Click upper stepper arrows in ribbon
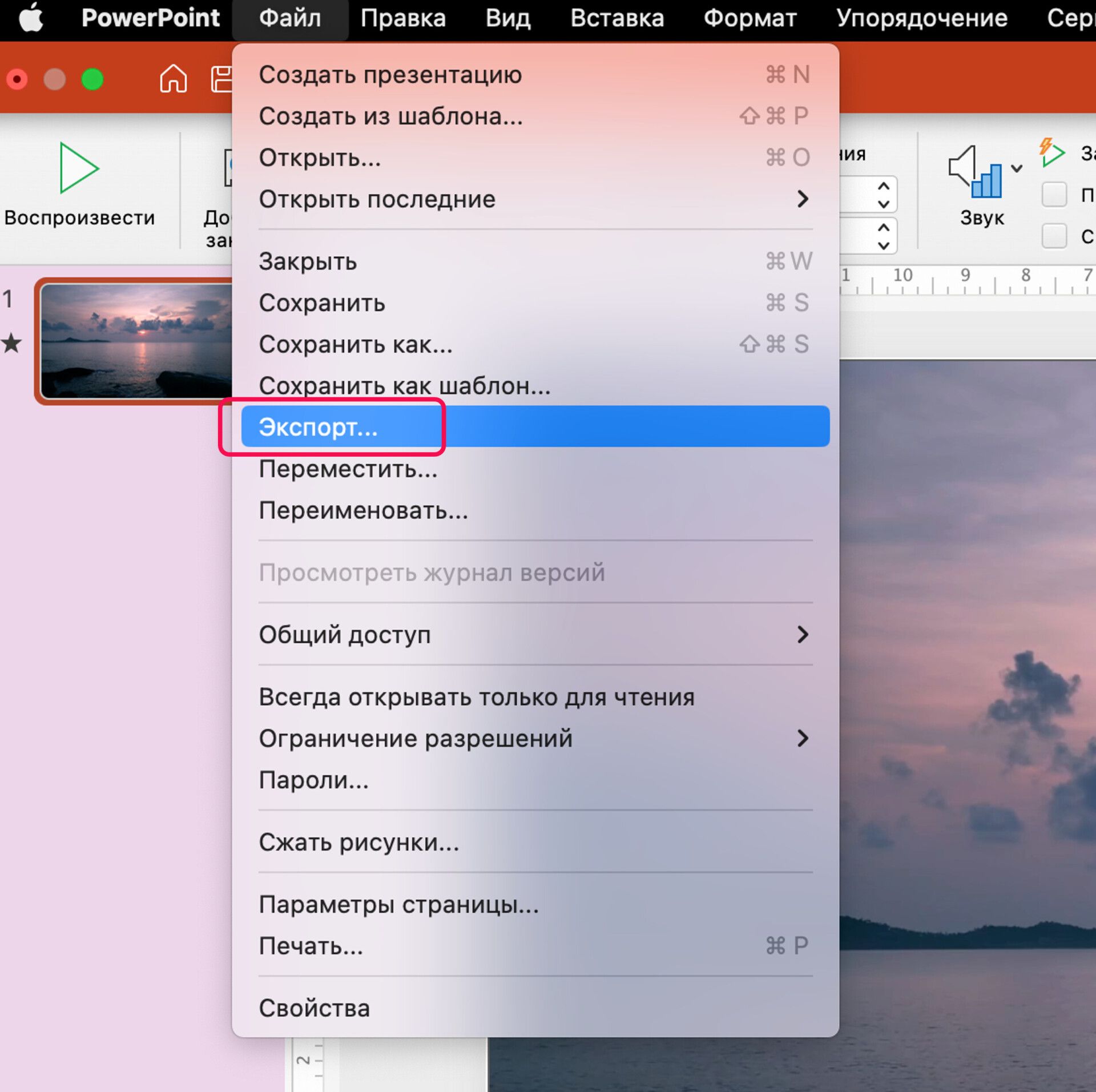Viewport: 1096px width, 1092px height. click(883, 195)
